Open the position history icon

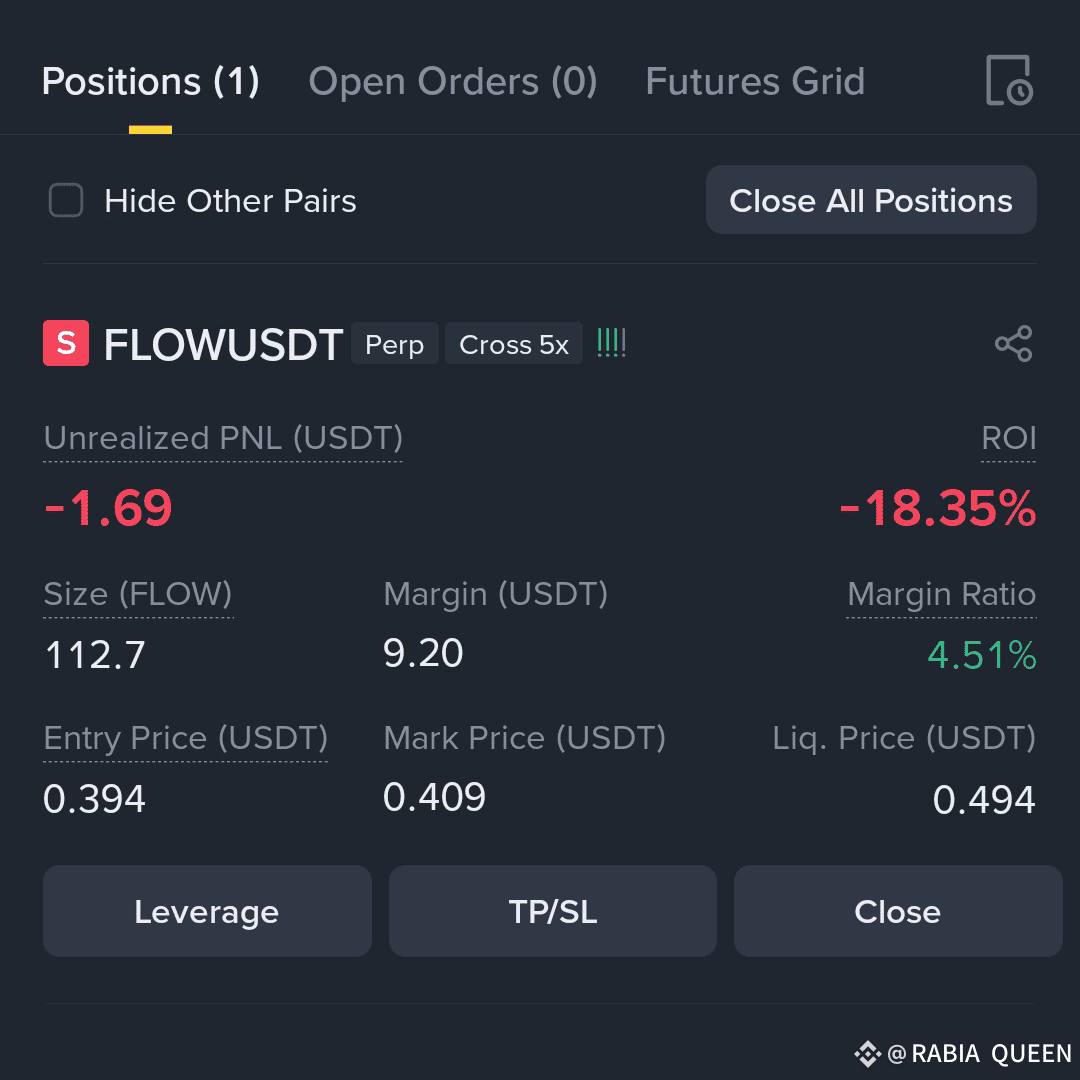[x=1009, y=81]
